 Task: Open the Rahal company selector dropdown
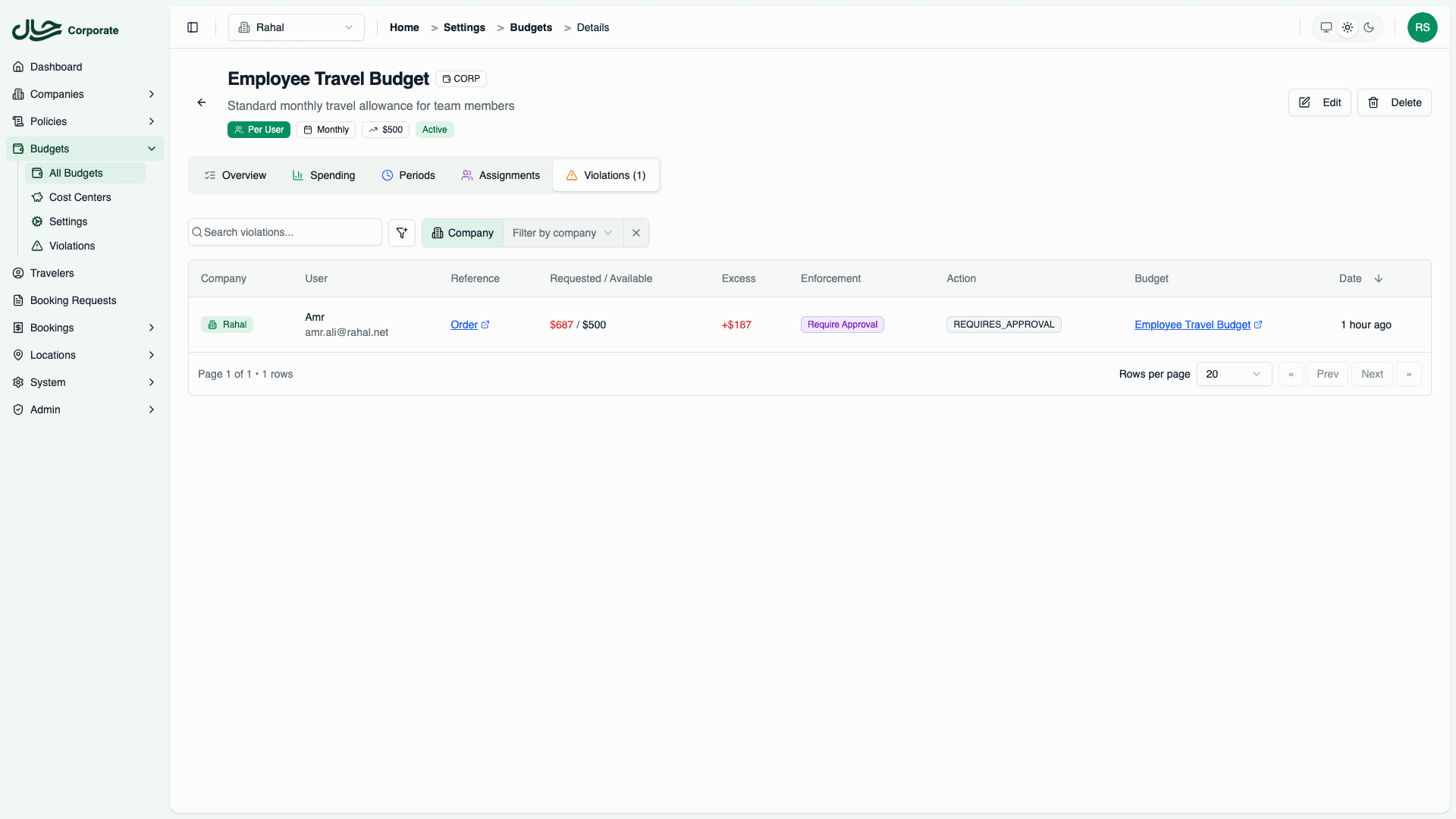[x=297, y=27]
